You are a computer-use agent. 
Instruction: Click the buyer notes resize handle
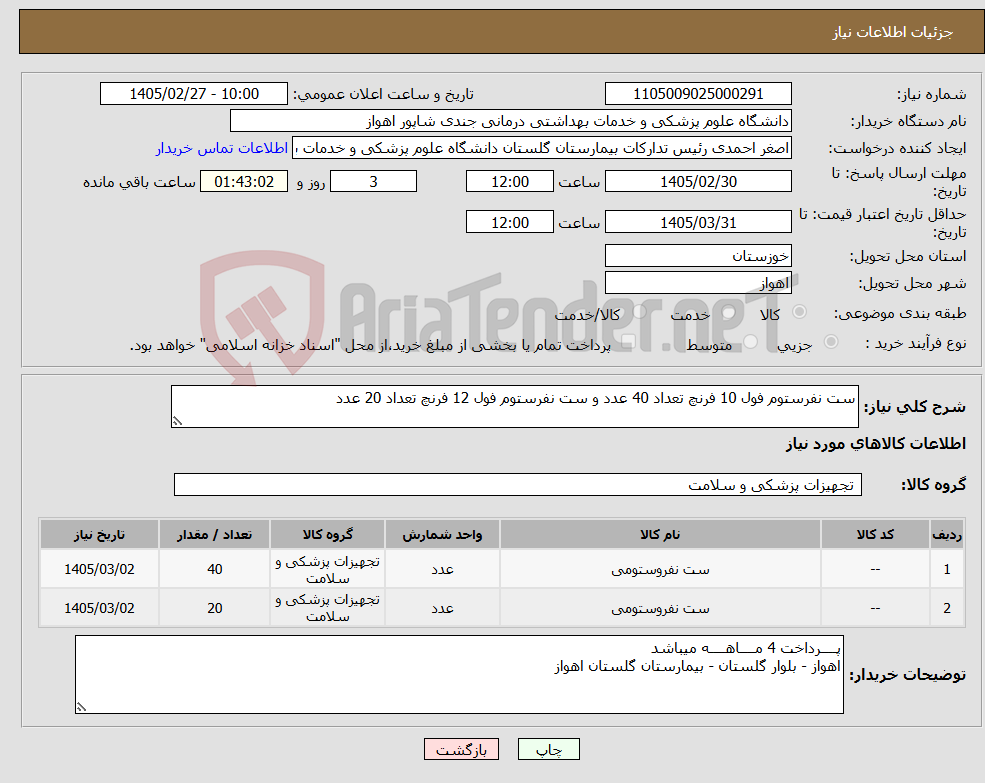(x=81, y=707)
